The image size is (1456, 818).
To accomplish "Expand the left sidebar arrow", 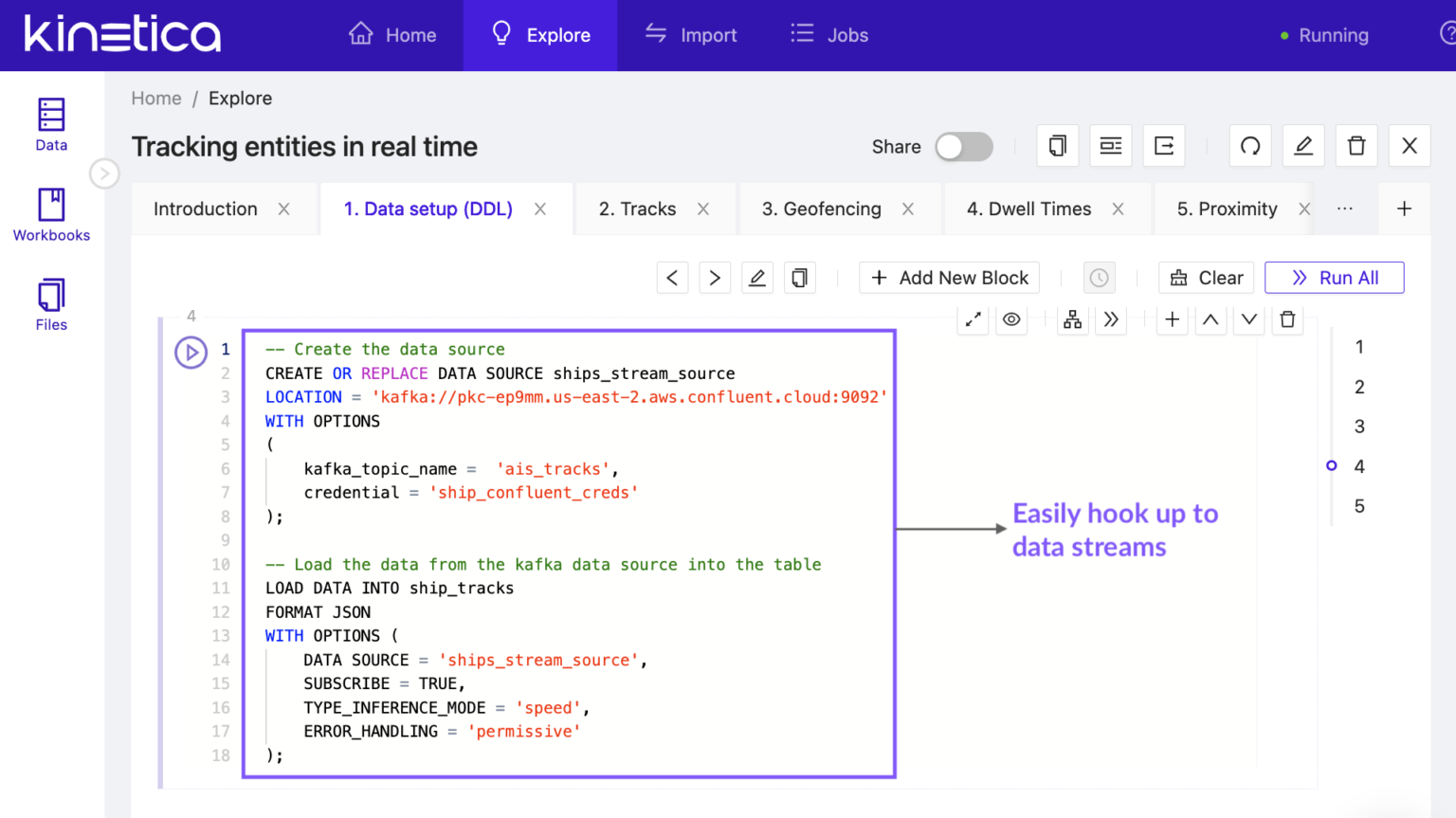I will 104,173.
